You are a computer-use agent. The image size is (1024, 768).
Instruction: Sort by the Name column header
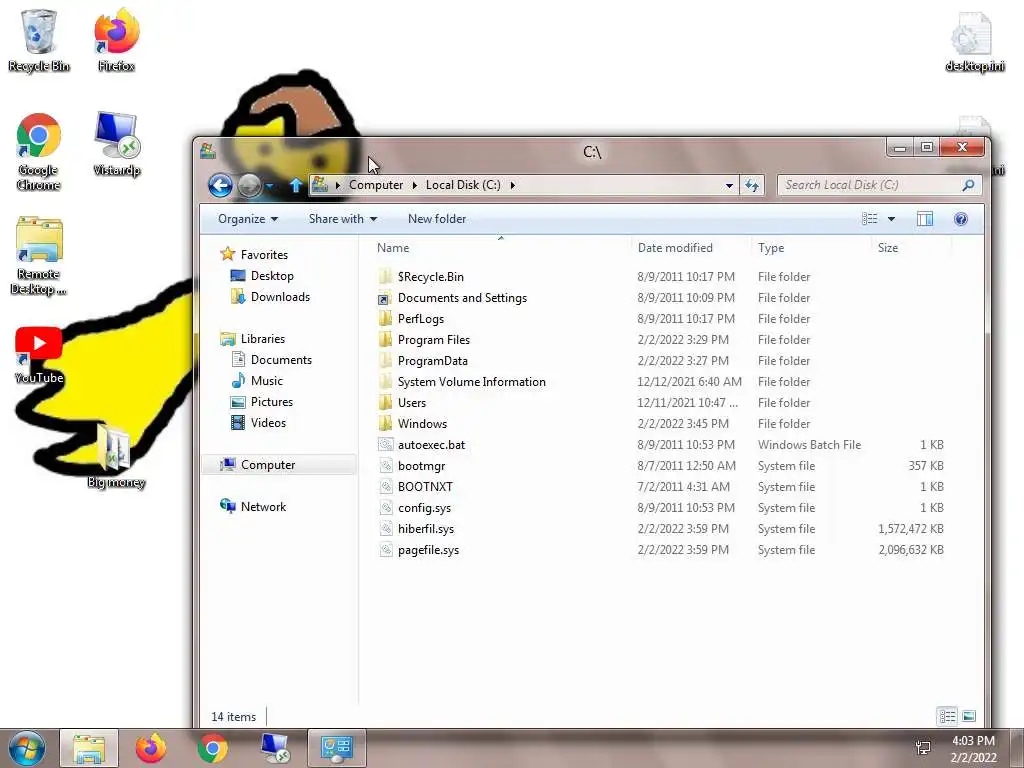pos(501,248)
